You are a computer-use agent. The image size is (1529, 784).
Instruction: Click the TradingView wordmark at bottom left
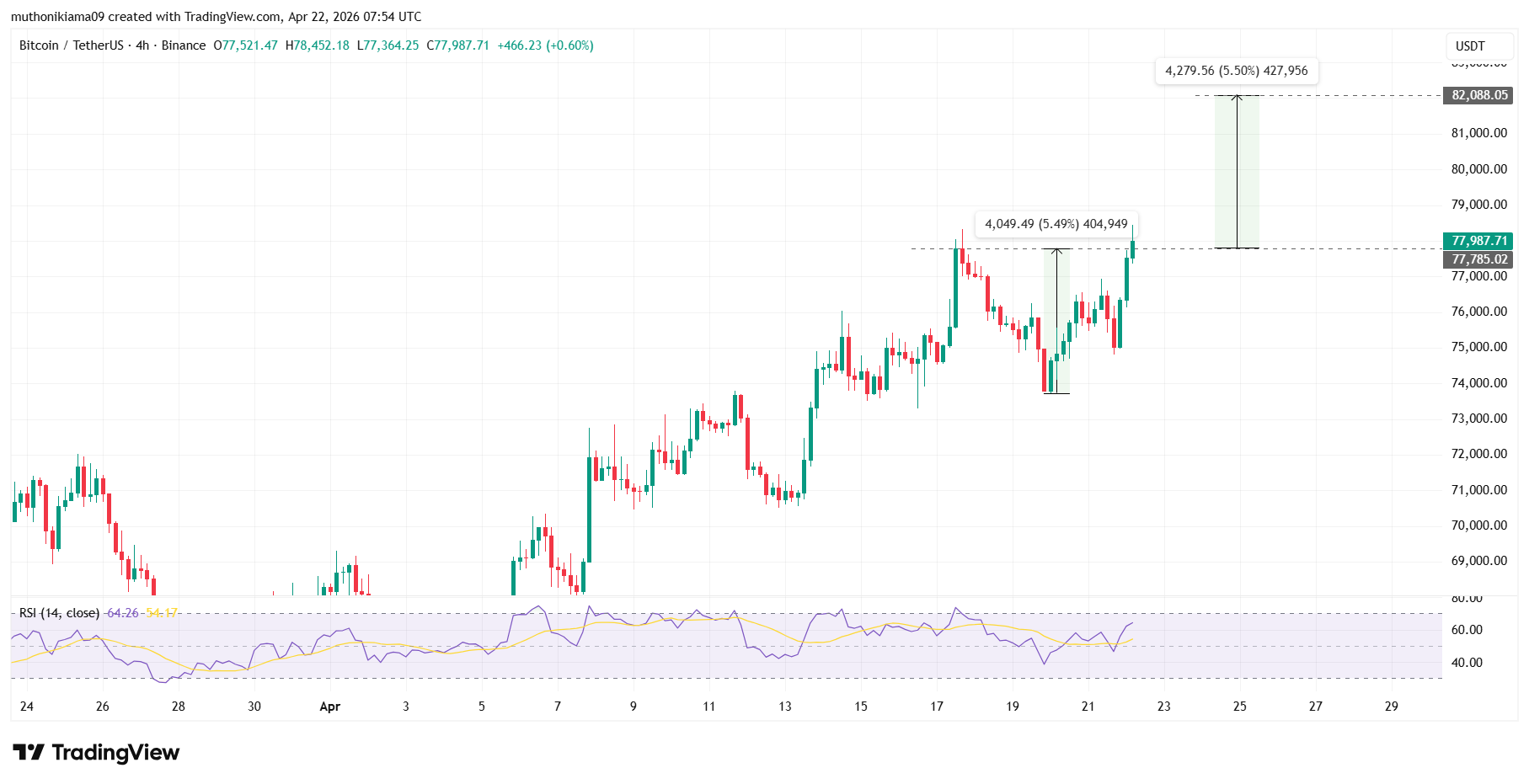click(x=116, y=752)
